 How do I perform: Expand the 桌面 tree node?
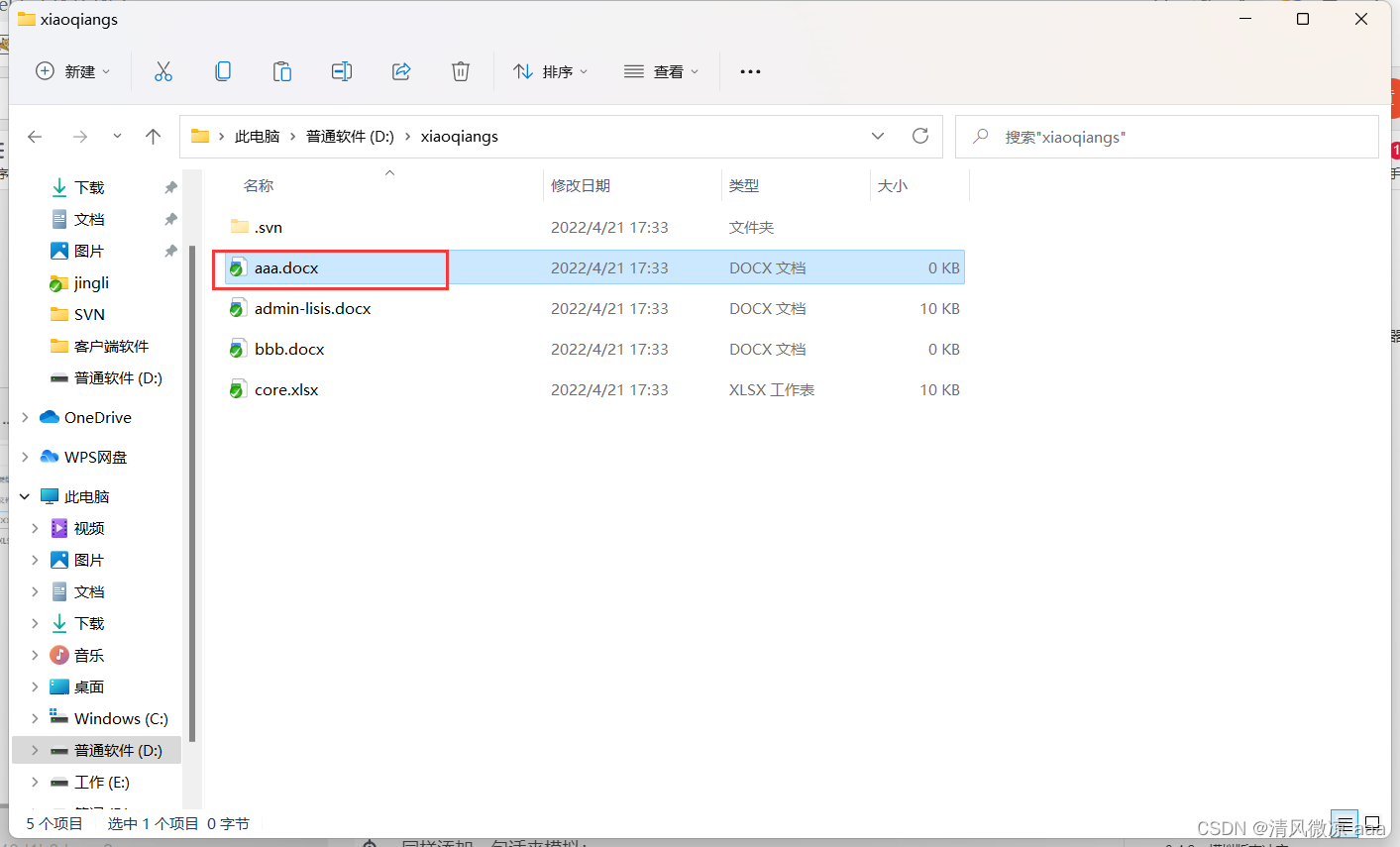35,687
